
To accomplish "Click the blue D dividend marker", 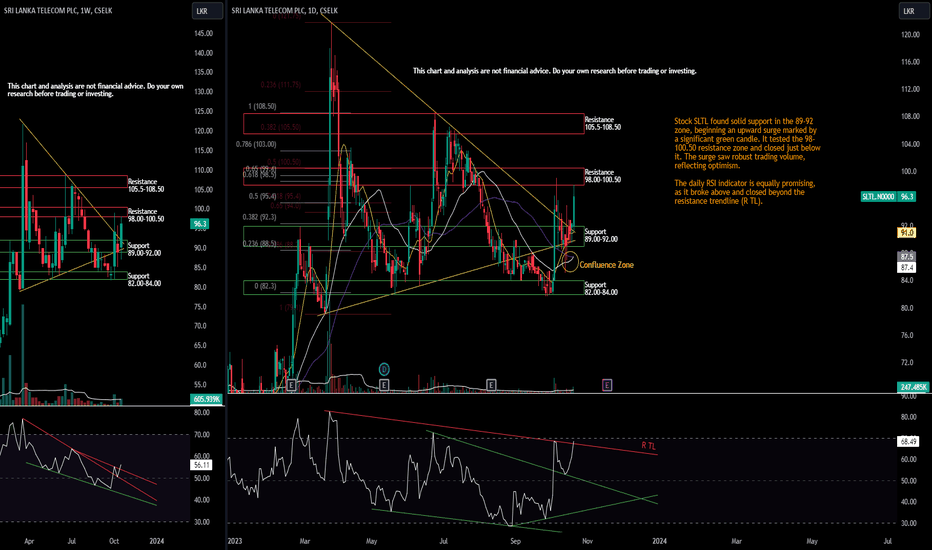I will 384,369.
